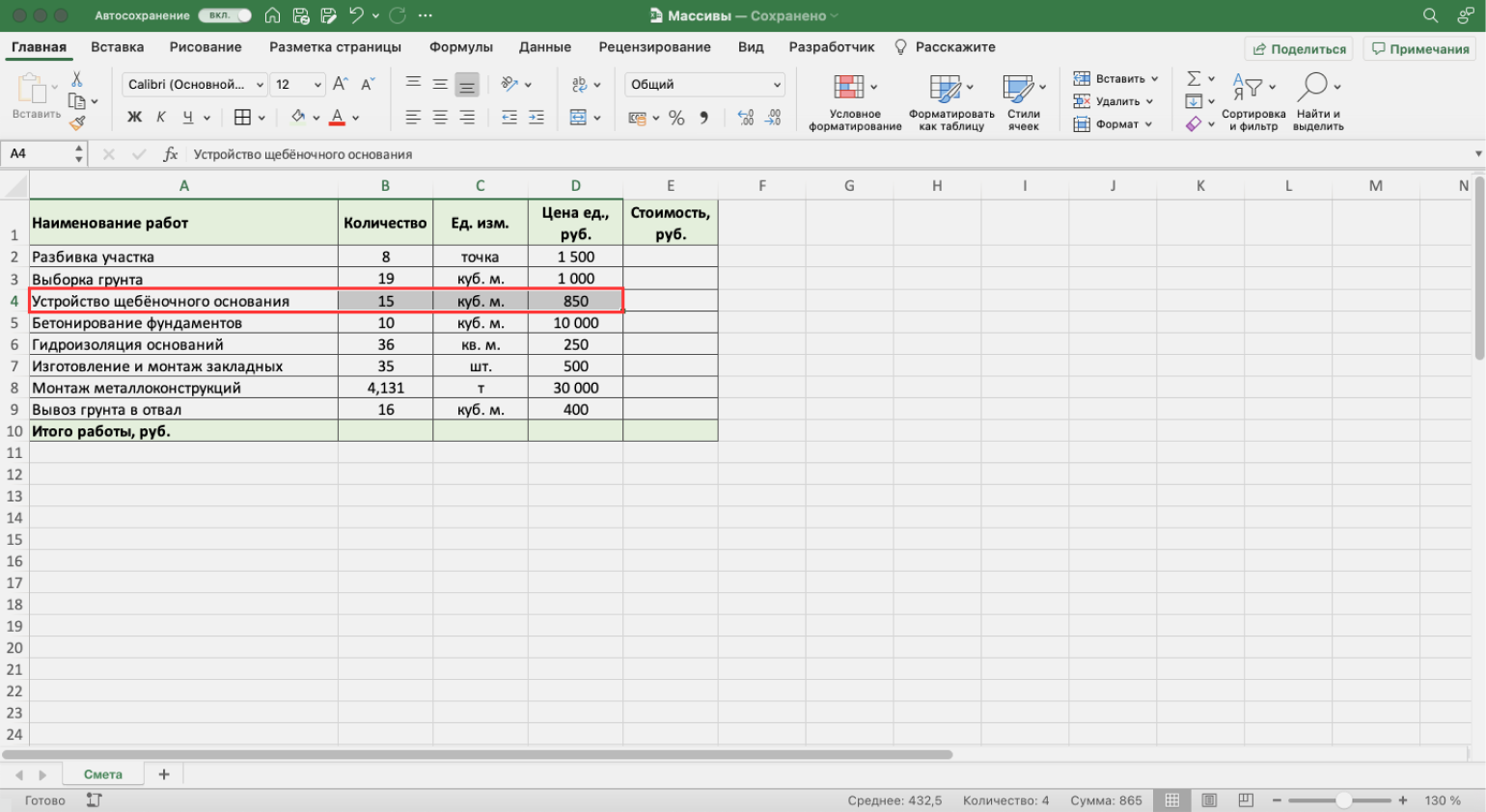Click the Percent style icon
Viewport: 1486px width, 812px height.
pyautogui.click(x=676, y=118)
